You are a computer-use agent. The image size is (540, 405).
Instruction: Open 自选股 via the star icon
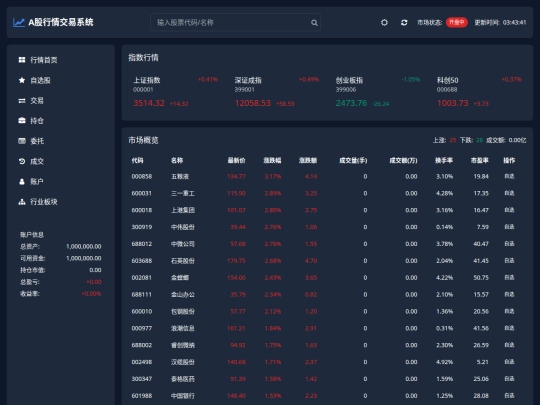point(22,80)
